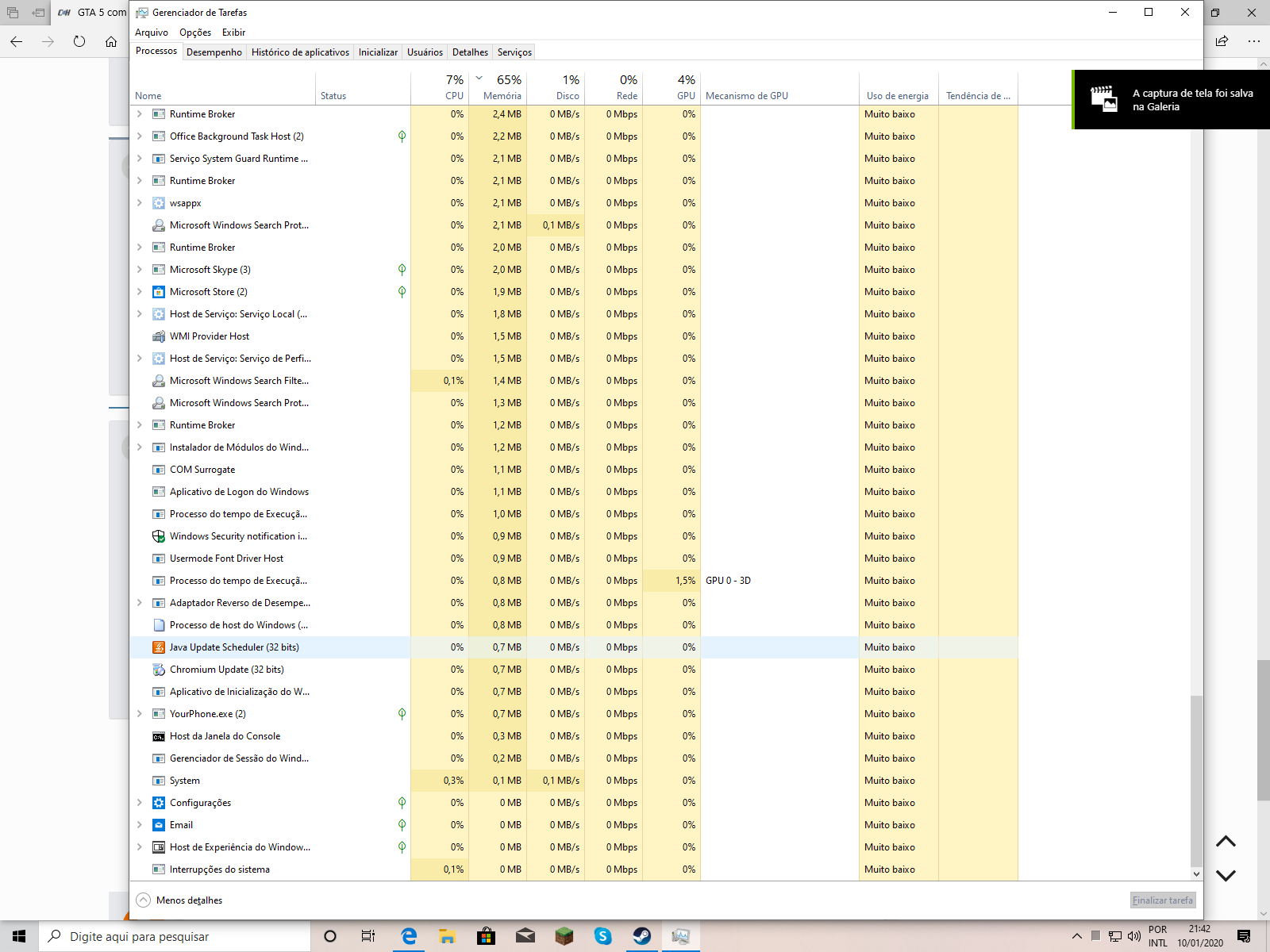1270x952 pixels.
Task: Click the Configurações gear icon in list
Action: pyautogui.click(x=159, y=803)
